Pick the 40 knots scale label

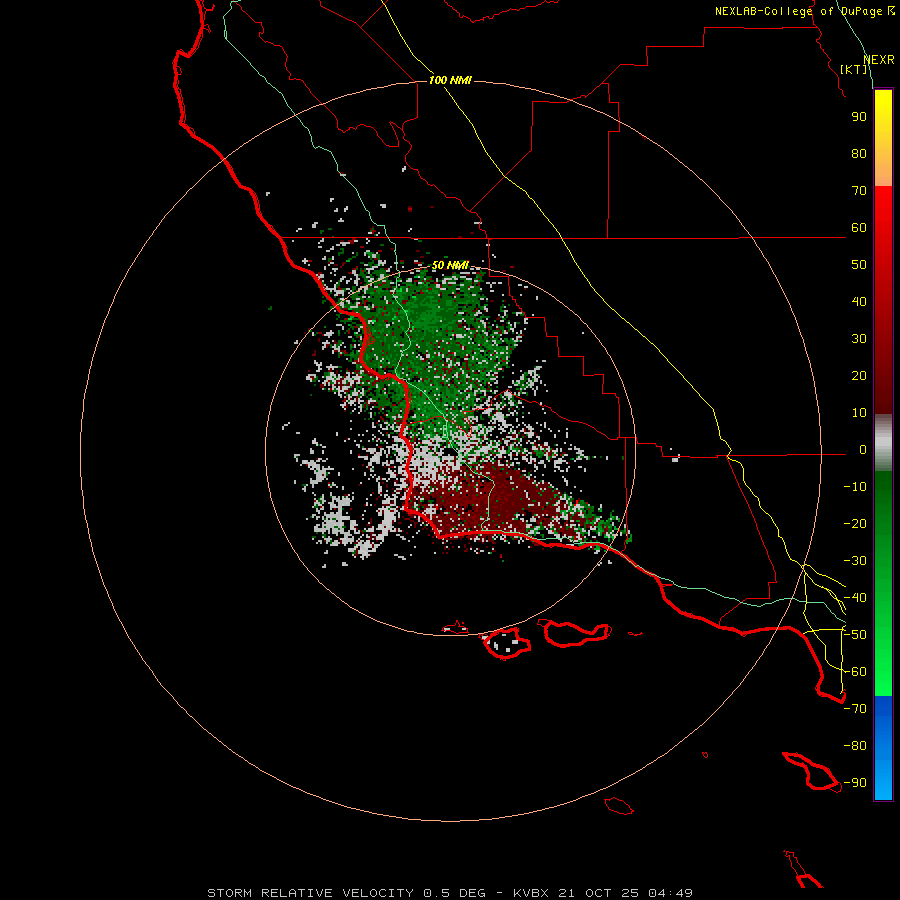[x=859, y=301]
